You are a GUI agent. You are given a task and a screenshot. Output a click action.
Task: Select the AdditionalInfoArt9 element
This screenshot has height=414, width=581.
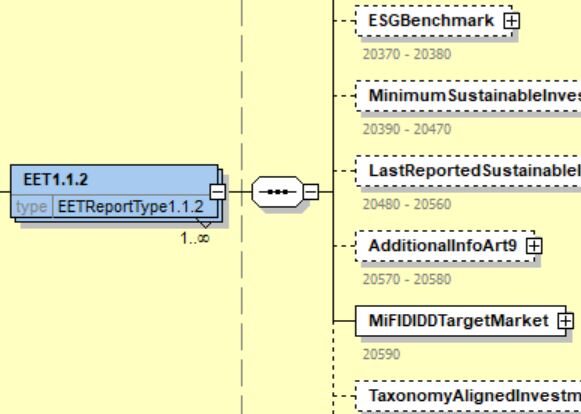tap(445, 246)
